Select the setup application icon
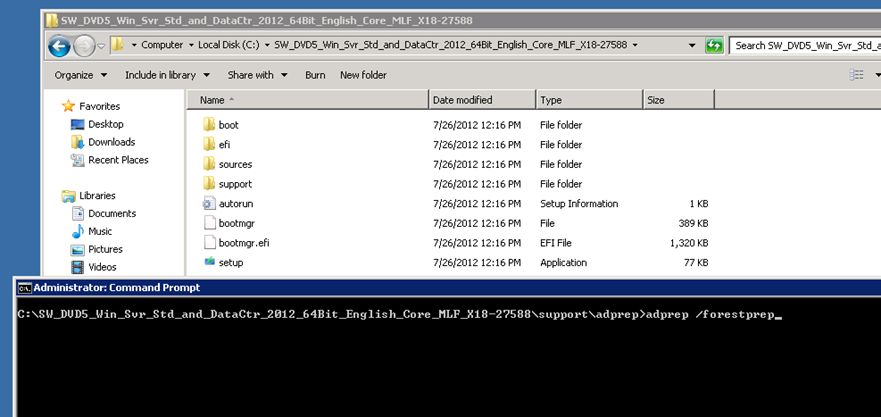The width and height of the screenshot is (881, 417). coord(209,262)
